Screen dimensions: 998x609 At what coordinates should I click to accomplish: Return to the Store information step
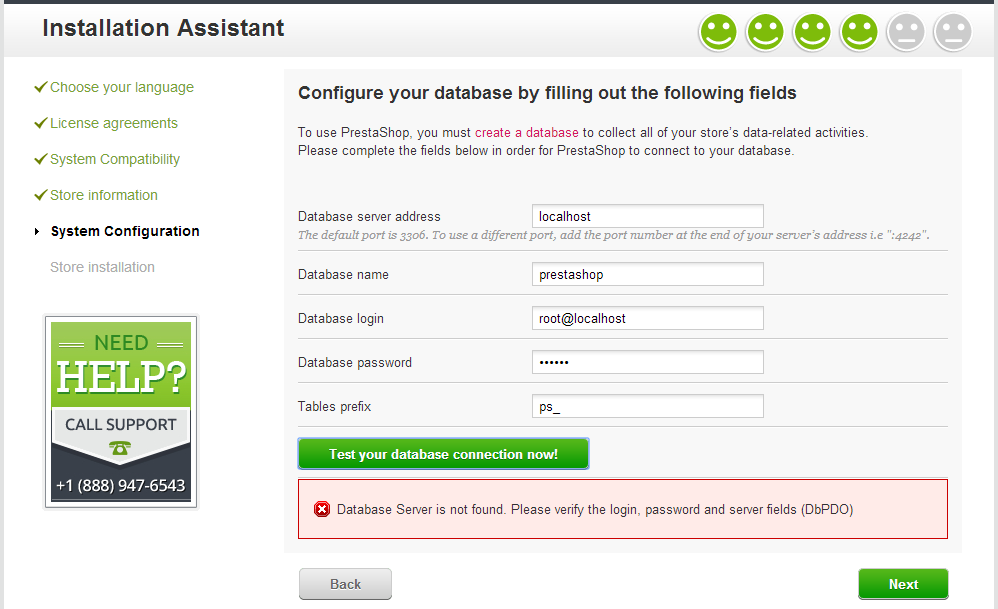tap(104, 195)
